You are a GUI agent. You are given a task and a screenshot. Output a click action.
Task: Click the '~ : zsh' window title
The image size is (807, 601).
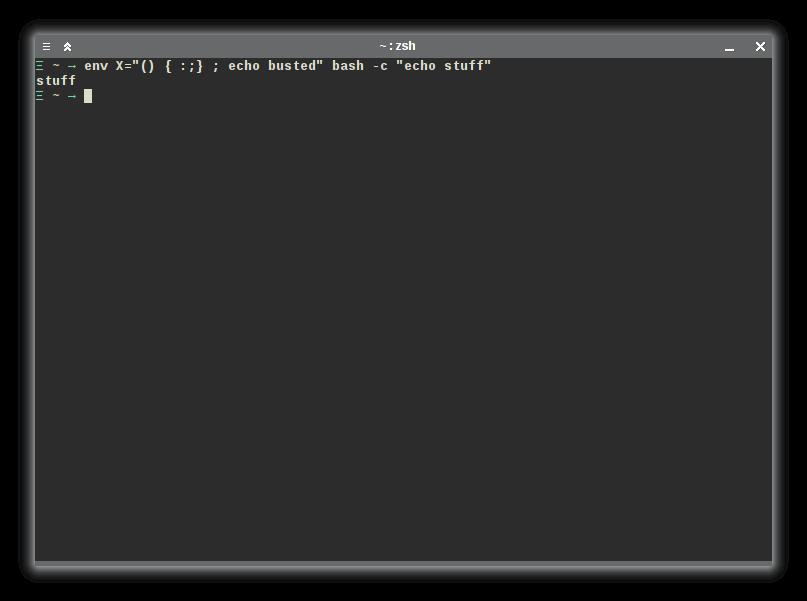pos(397,46)
